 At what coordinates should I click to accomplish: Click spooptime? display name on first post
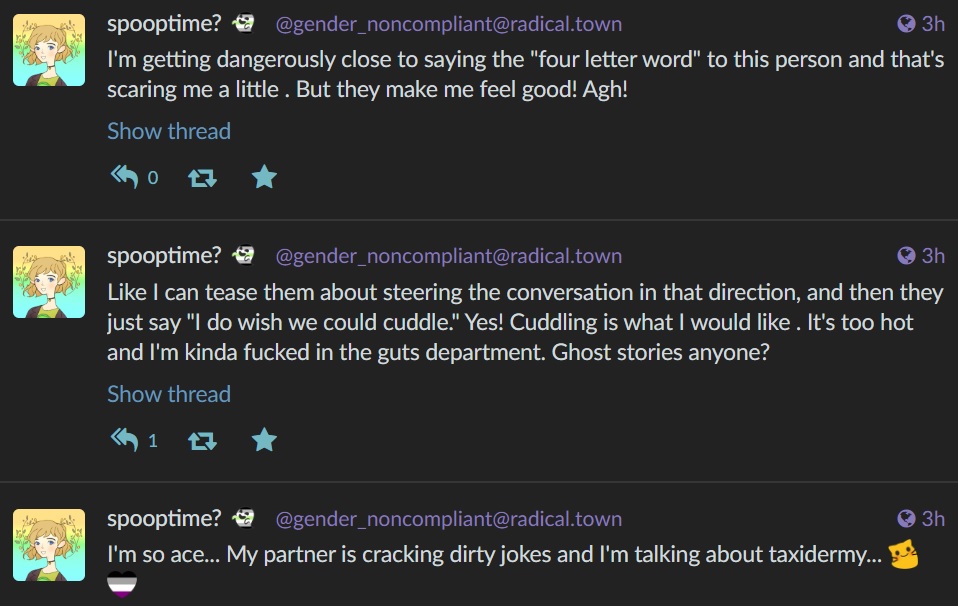[x=164, y=24]
